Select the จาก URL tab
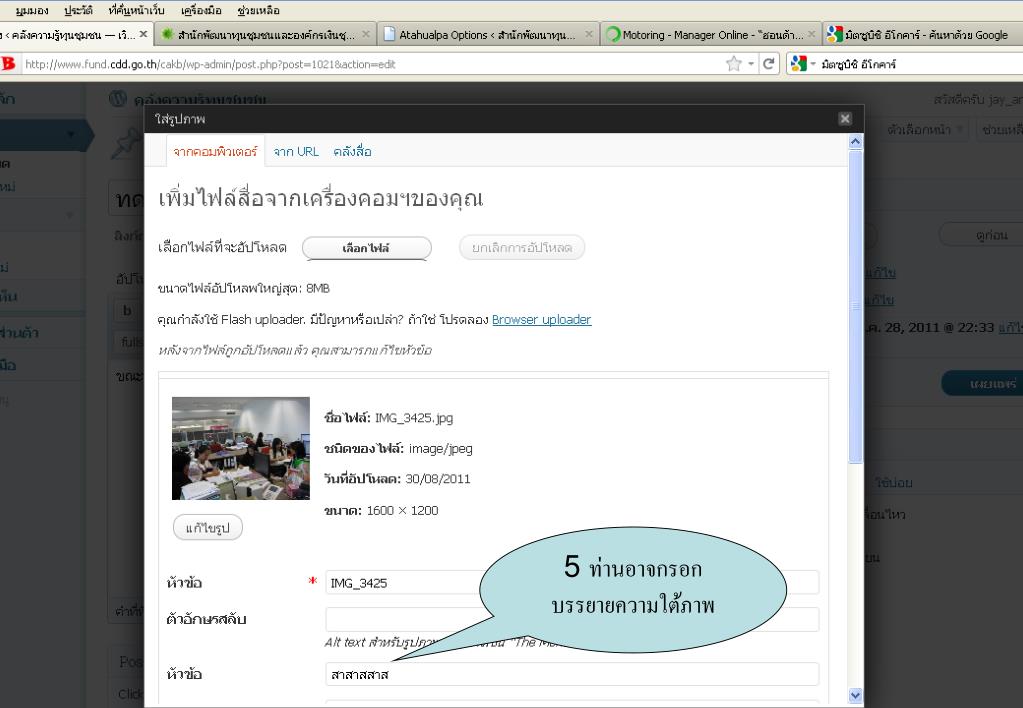Screen dimensions: 1023x708 [x=296, y=151]
